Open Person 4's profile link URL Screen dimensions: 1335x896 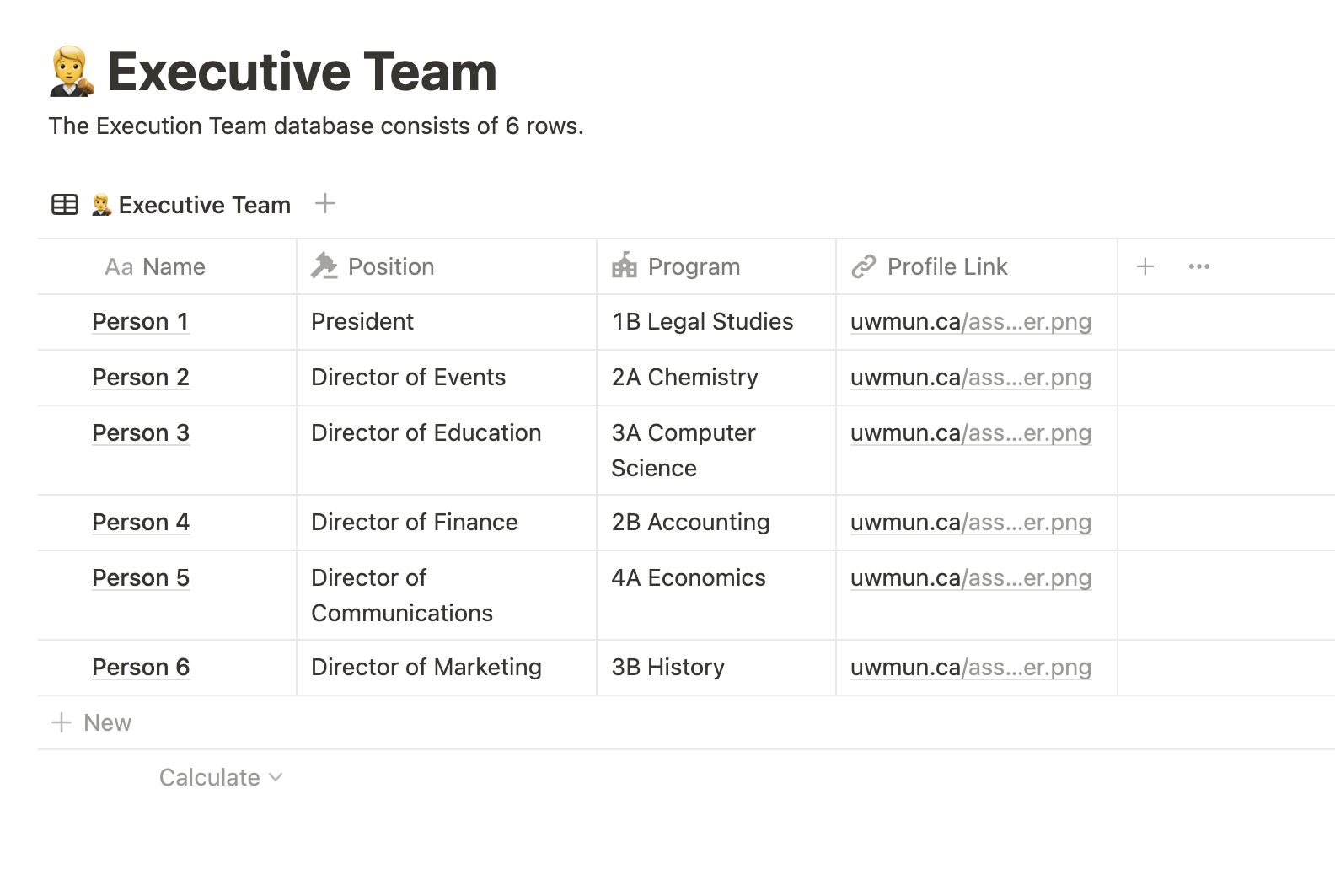(970, 523)
